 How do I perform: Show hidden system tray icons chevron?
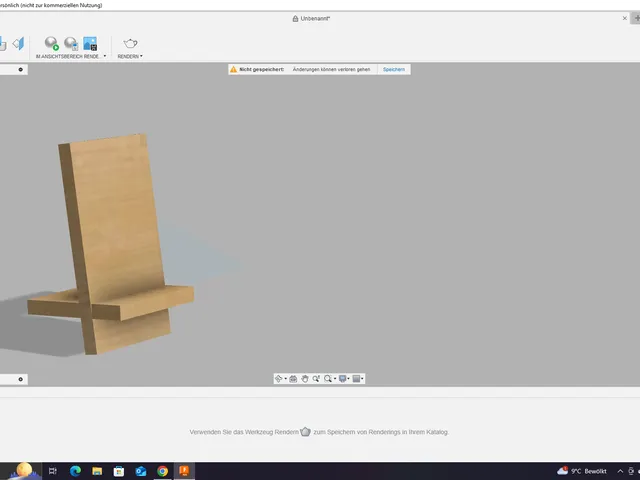[620, 471]
